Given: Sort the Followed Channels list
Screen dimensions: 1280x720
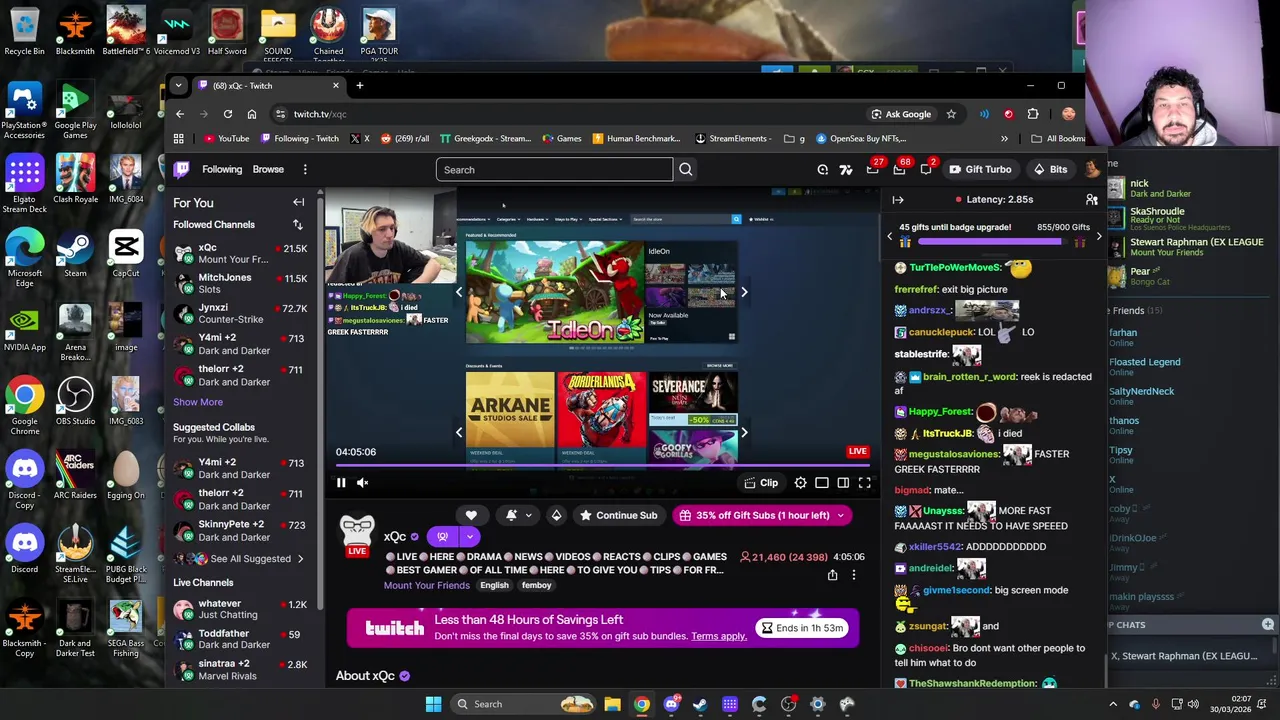Looking at the screenshot, I should [x=297, y=225].
